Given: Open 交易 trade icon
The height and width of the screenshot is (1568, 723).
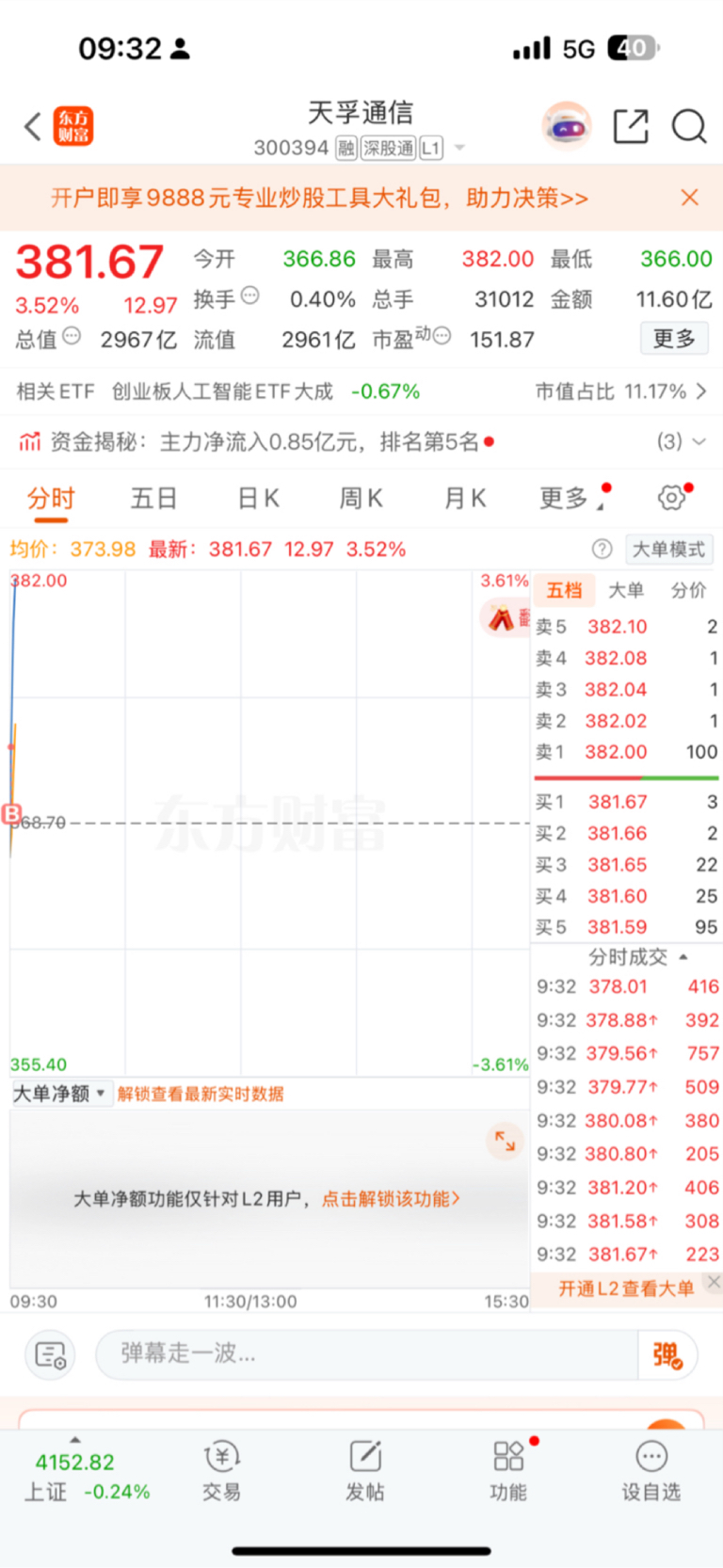Looking at the screenshot, I should point(222,1471).
